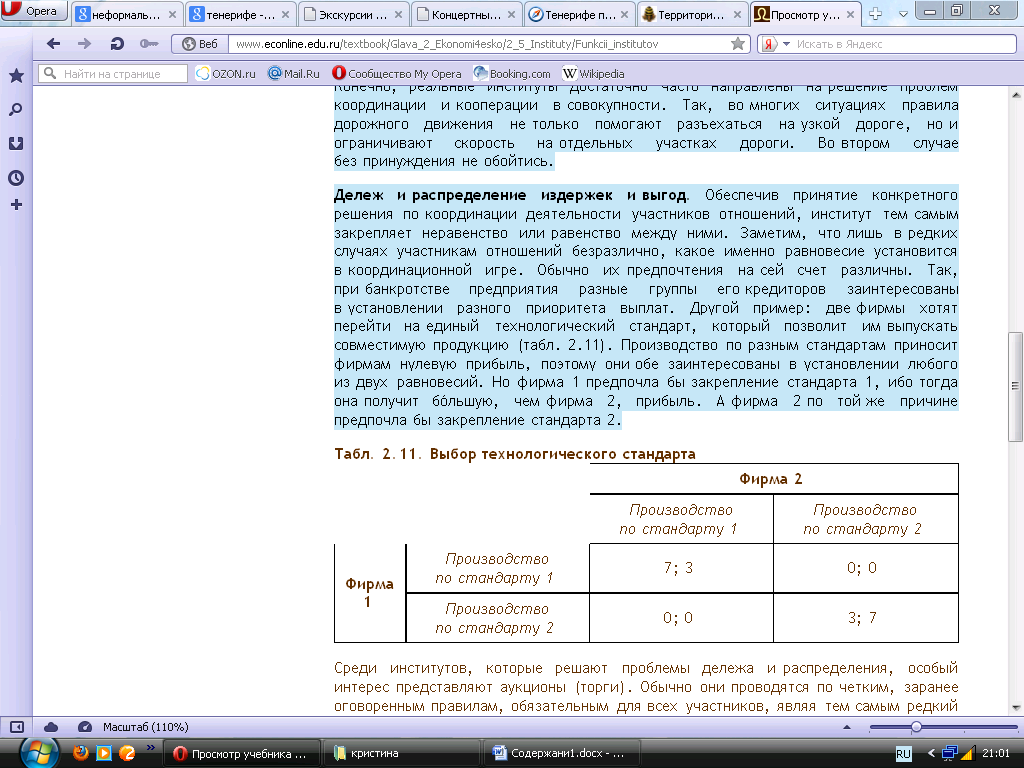Screen dimensions: 1024x768
Task: Go back with the Back arrow
Action: tap(54, 44)
